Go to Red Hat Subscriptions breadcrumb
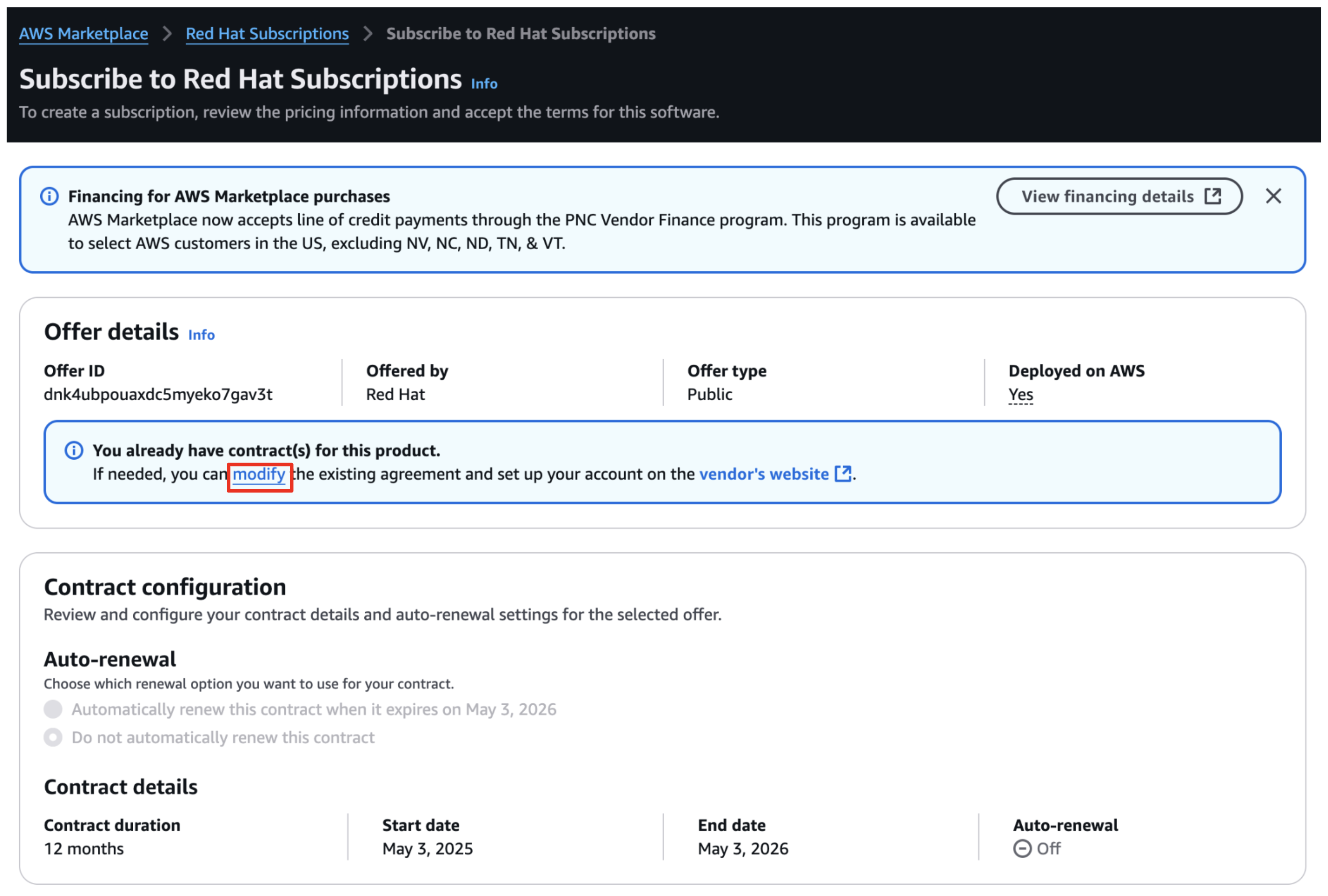 point(267,34)
